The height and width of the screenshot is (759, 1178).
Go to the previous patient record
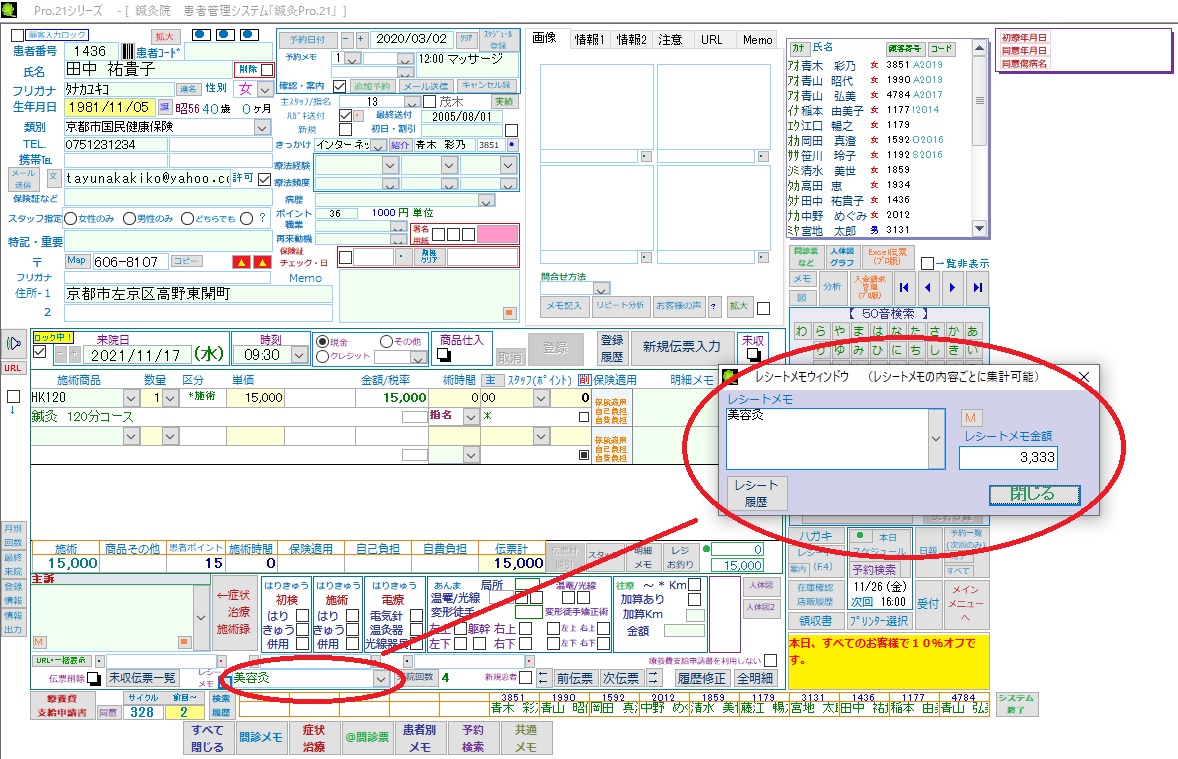click(928, 287)
